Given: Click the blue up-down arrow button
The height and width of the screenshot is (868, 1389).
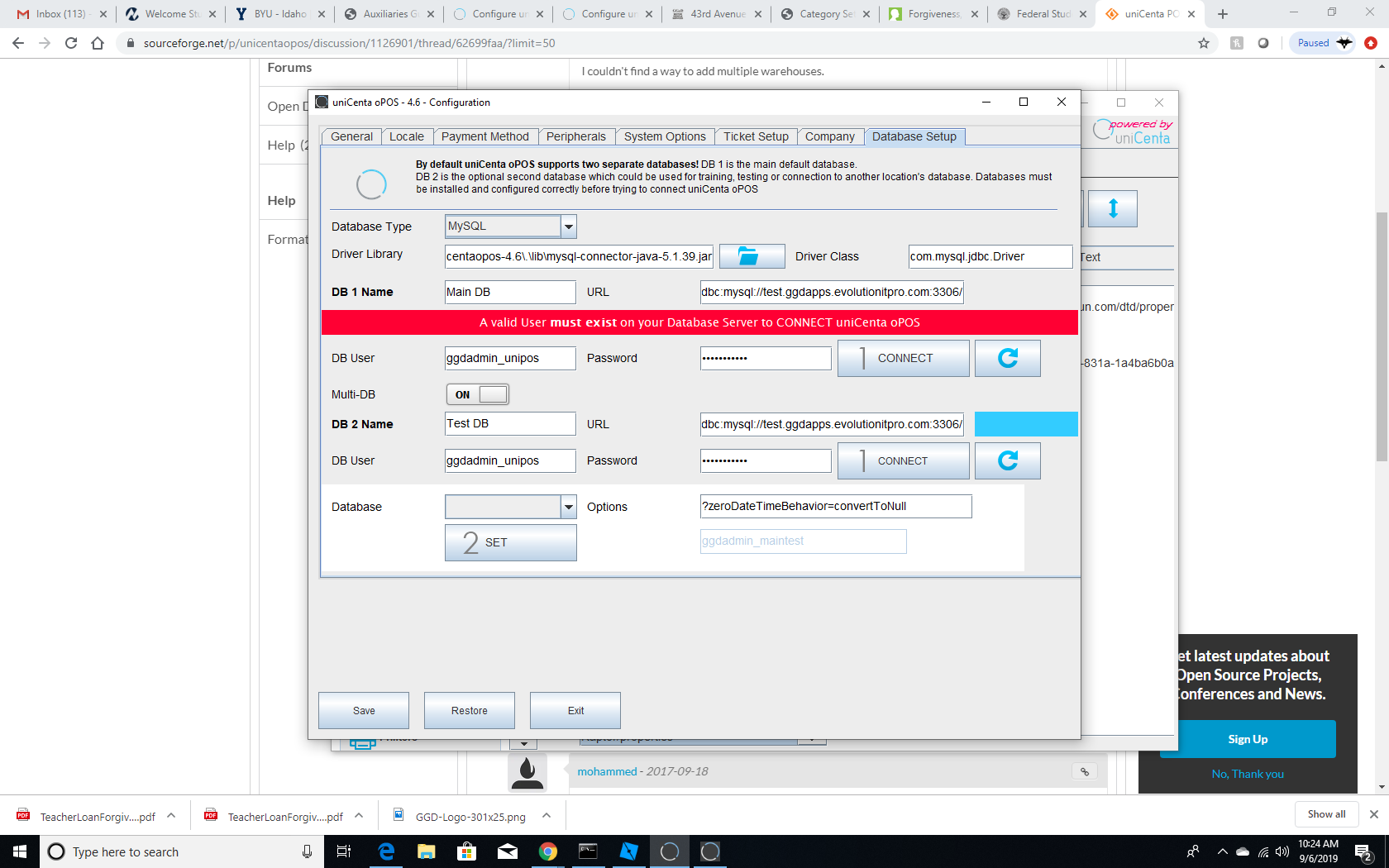Looking at the screenshot, I should tap(1112, 208).
